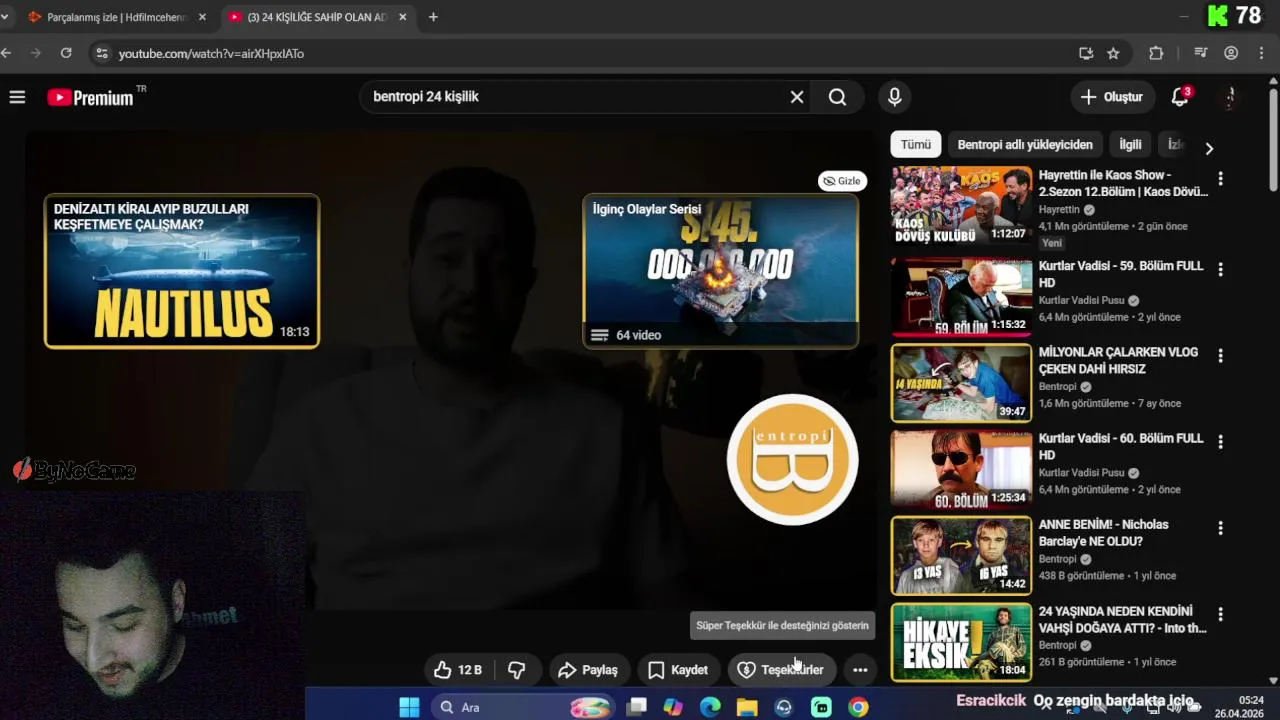Open options for Hayrettin ile Kaos Show video

(1220, 179)
